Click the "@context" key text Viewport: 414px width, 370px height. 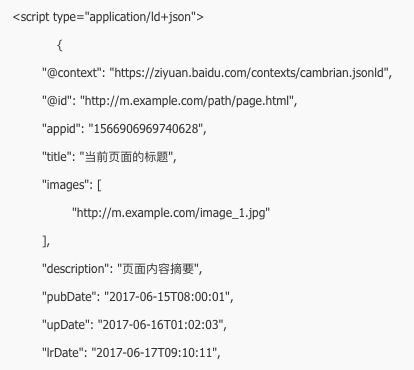[x=72, y=73]
